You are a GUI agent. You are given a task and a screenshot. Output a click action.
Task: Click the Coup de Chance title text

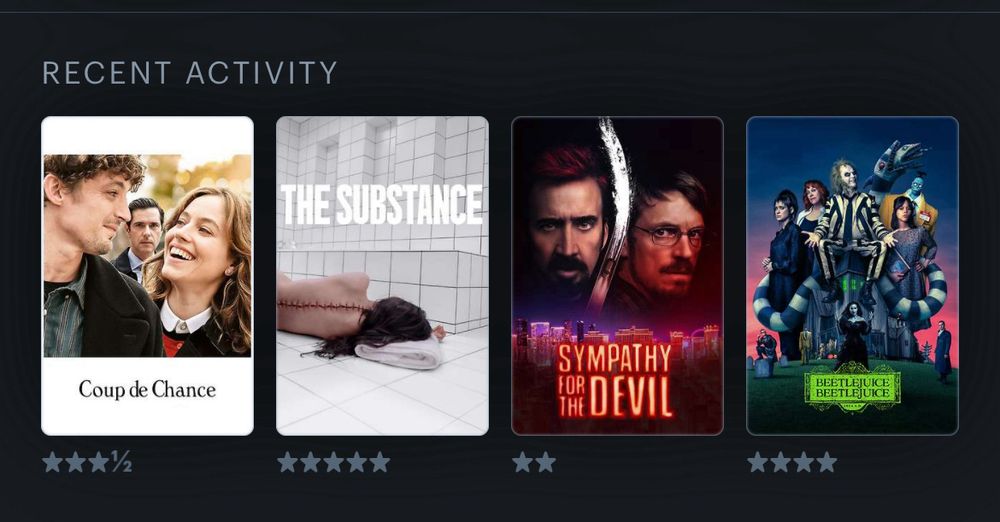(x=147, y=389)
